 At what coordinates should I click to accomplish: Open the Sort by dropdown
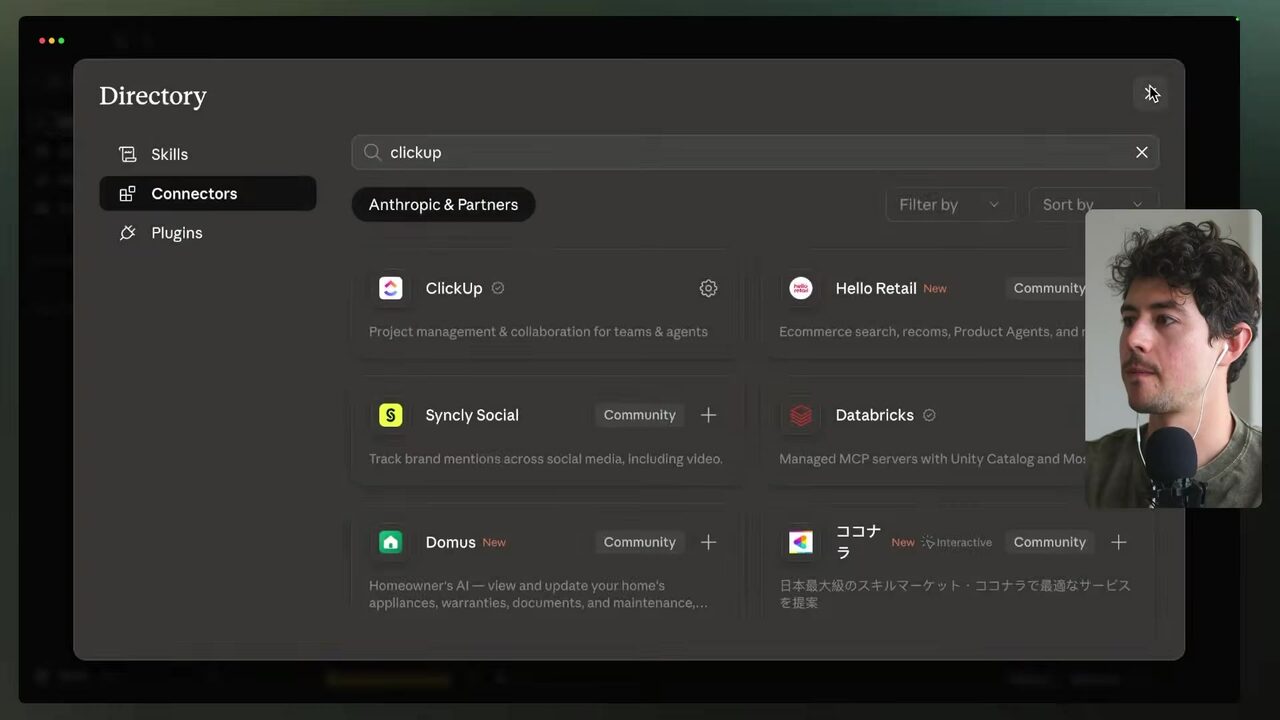[1093, 204]
